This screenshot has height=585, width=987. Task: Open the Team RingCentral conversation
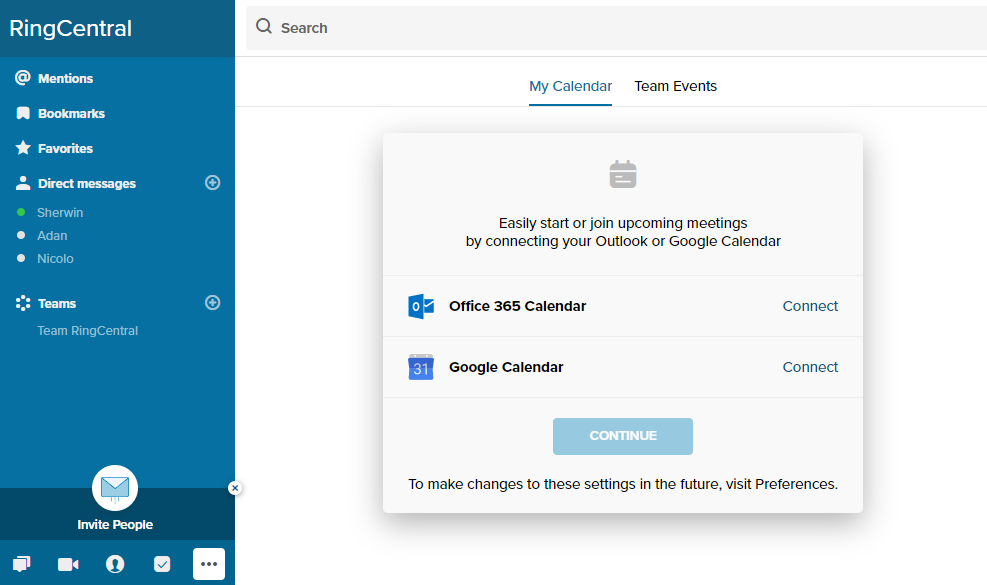coord(88,331)
